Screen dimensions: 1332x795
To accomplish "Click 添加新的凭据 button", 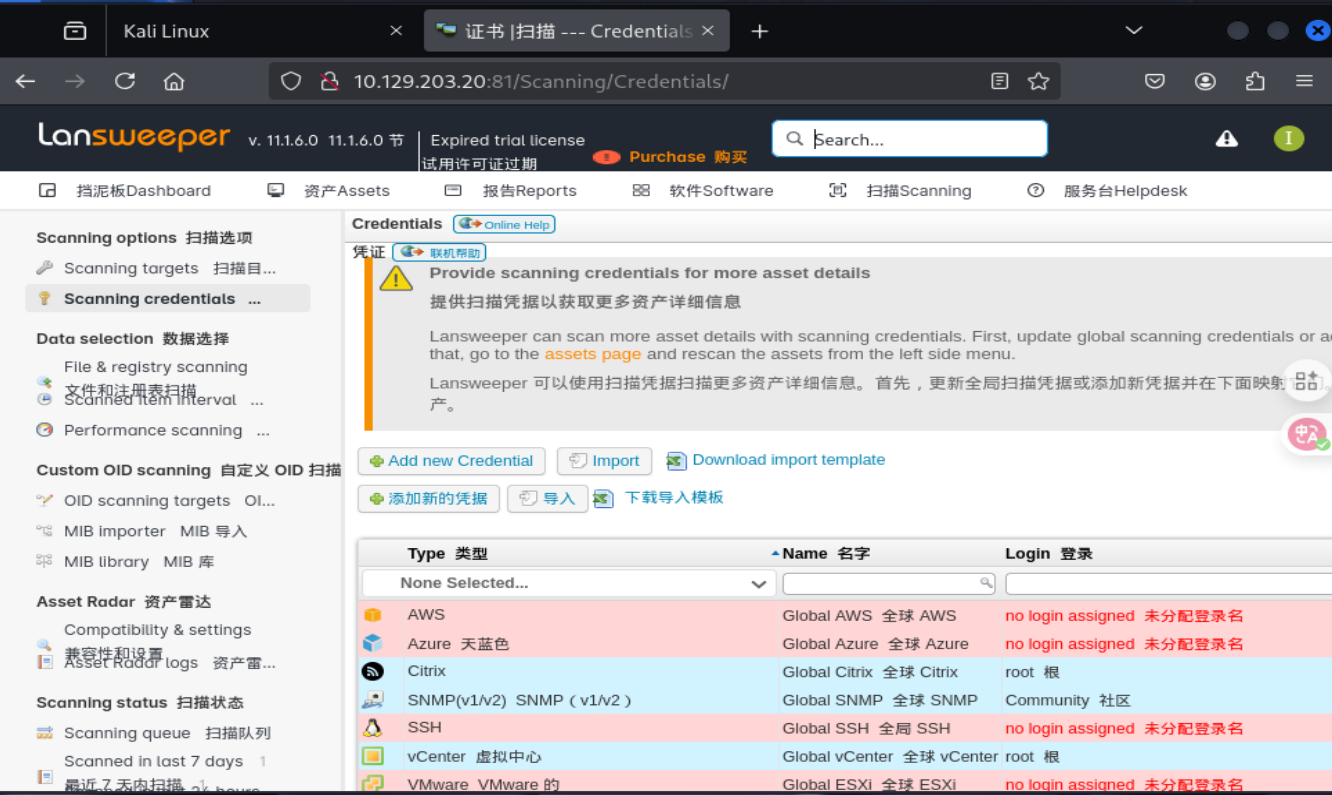I will (x=428, y=498).
